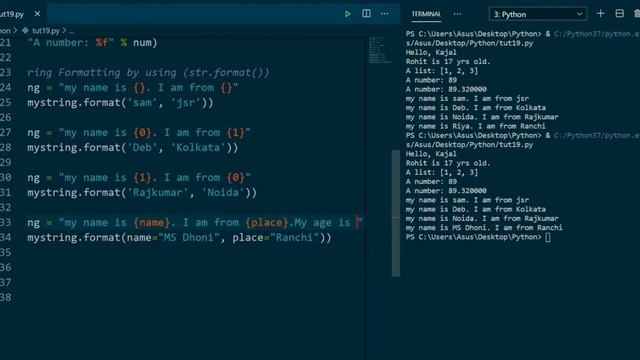Run the Python file with play icon

(347, 14)
